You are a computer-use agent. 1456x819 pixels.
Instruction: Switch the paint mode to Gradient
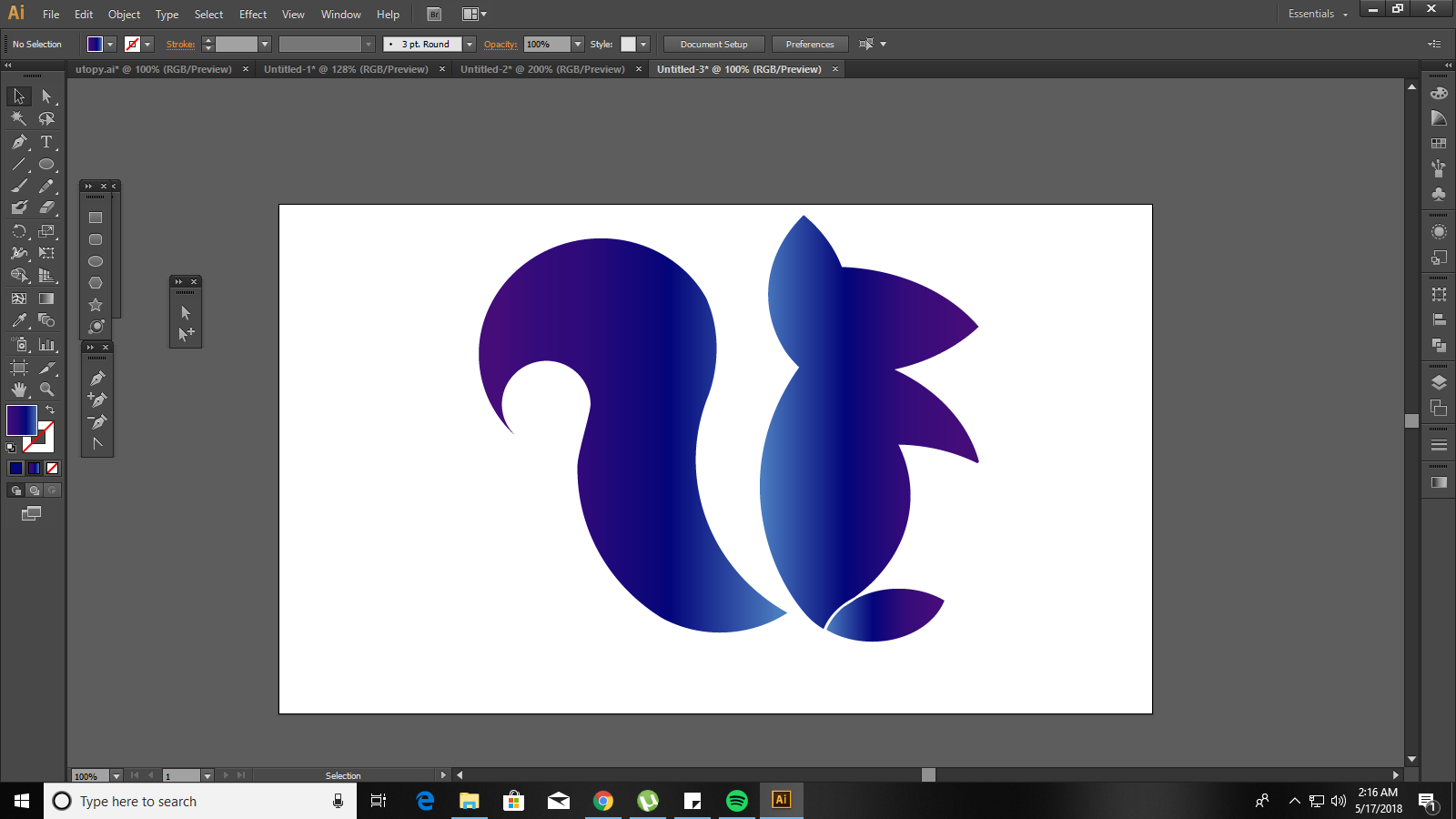[34, 468]
